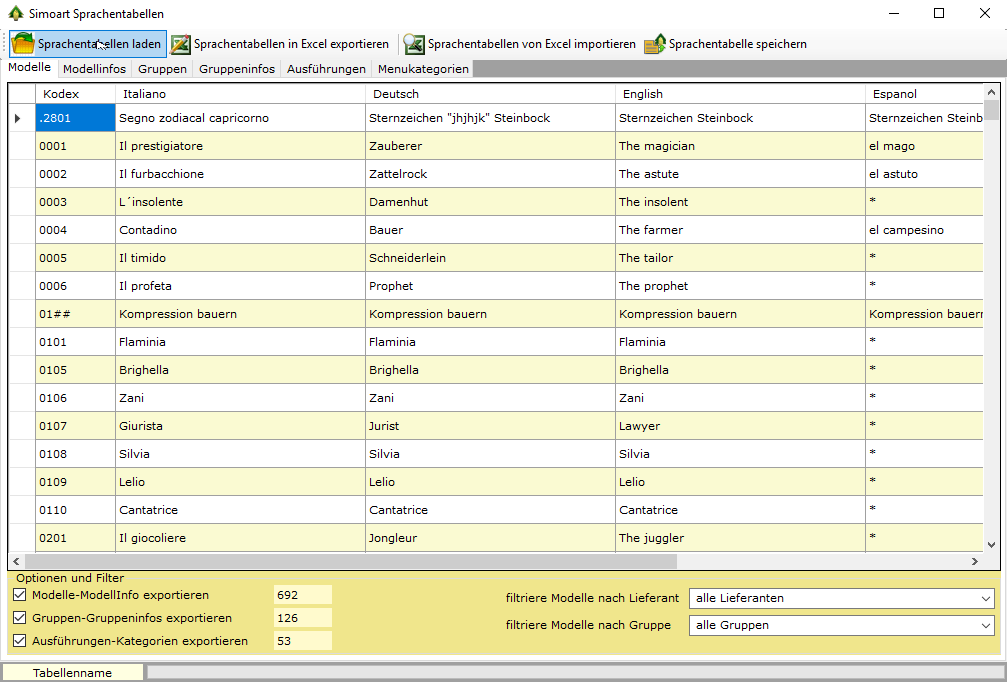
Task: Open the Menukategorien tab
Action: point(422,69)
